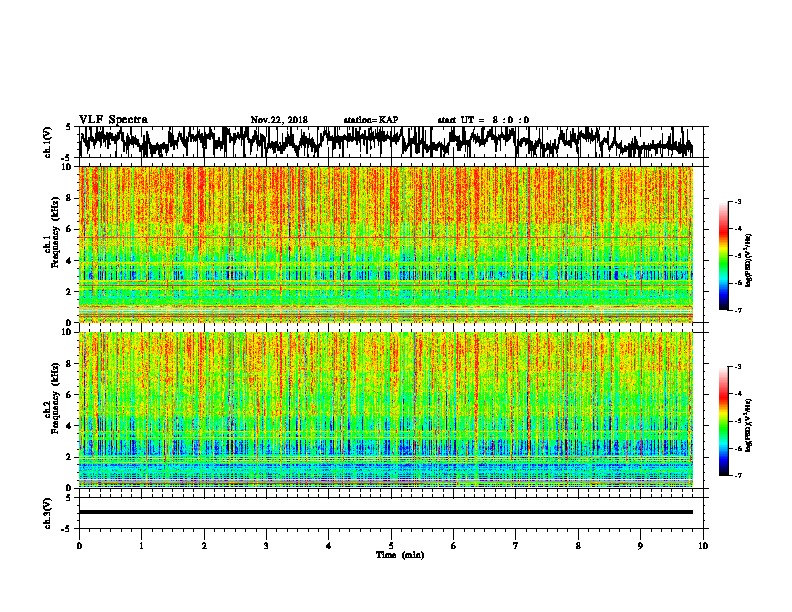Click the ch.1 spectrogram image
Viewport: 792px width, 612px height.
click(x=386, y=244)
